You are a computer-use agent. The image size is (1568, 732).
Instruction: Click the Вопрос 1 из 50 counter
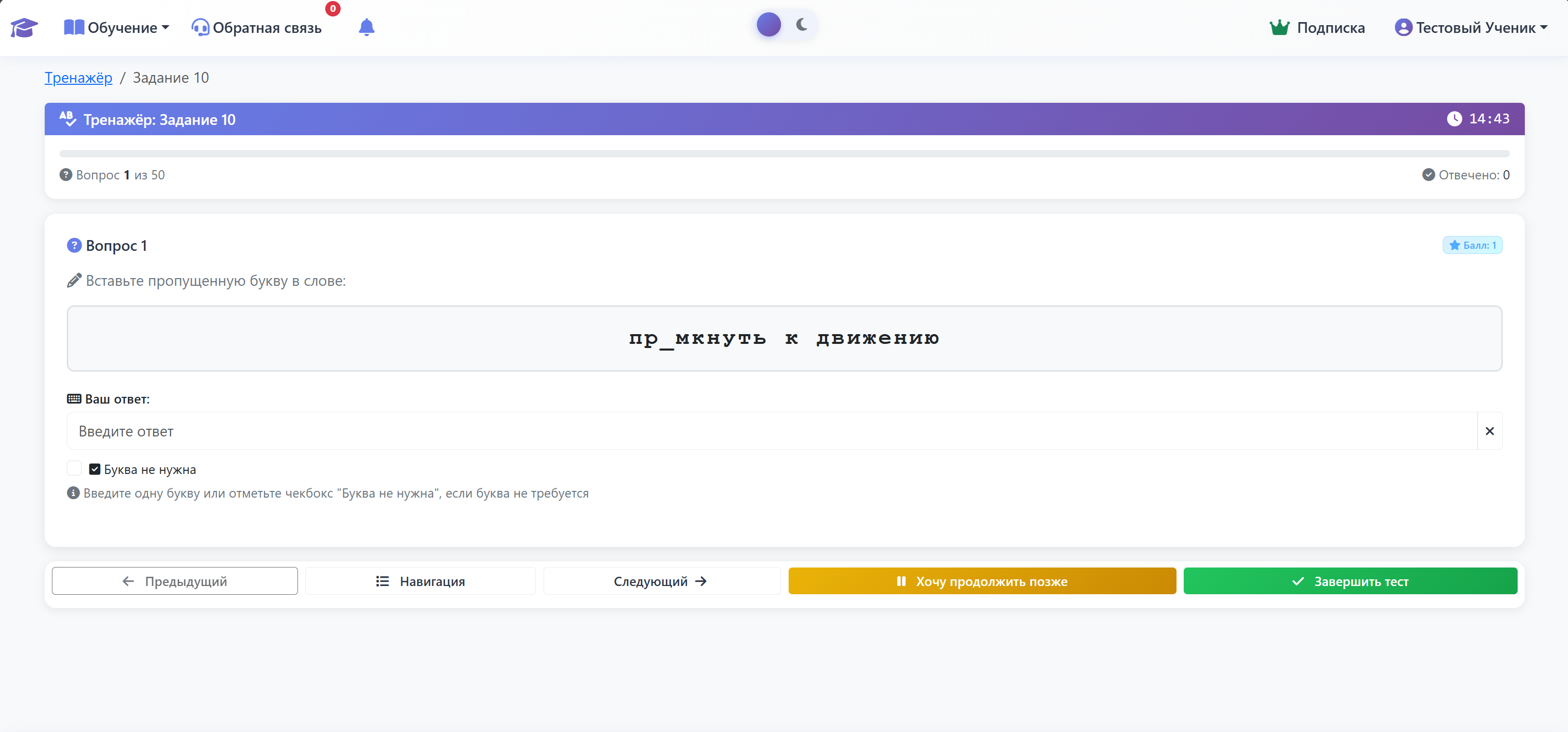click(113, 175)
